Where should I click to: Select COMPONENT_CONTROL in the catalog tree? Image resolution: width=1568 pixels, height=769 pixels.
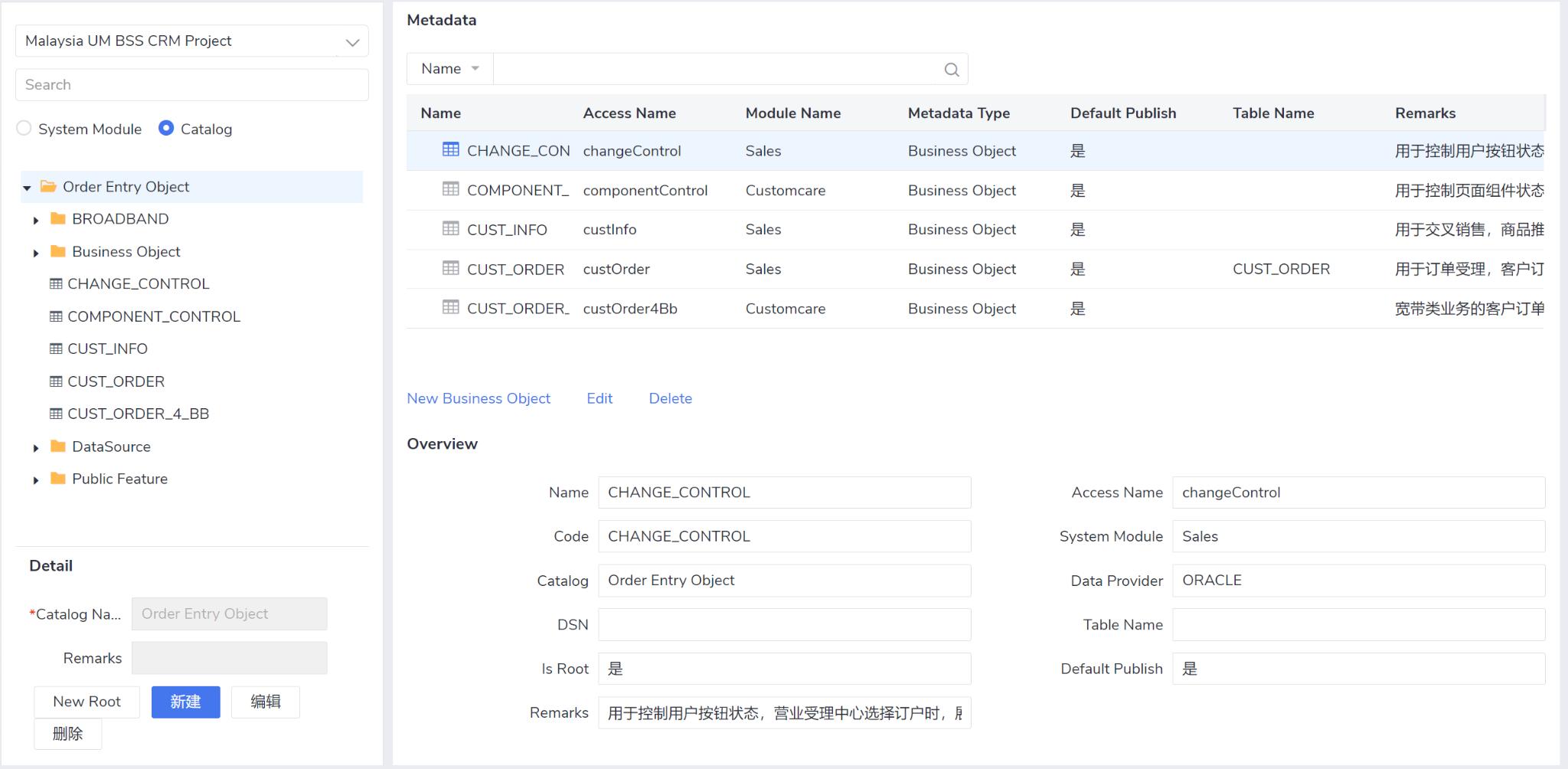click(x=153, y=316)
